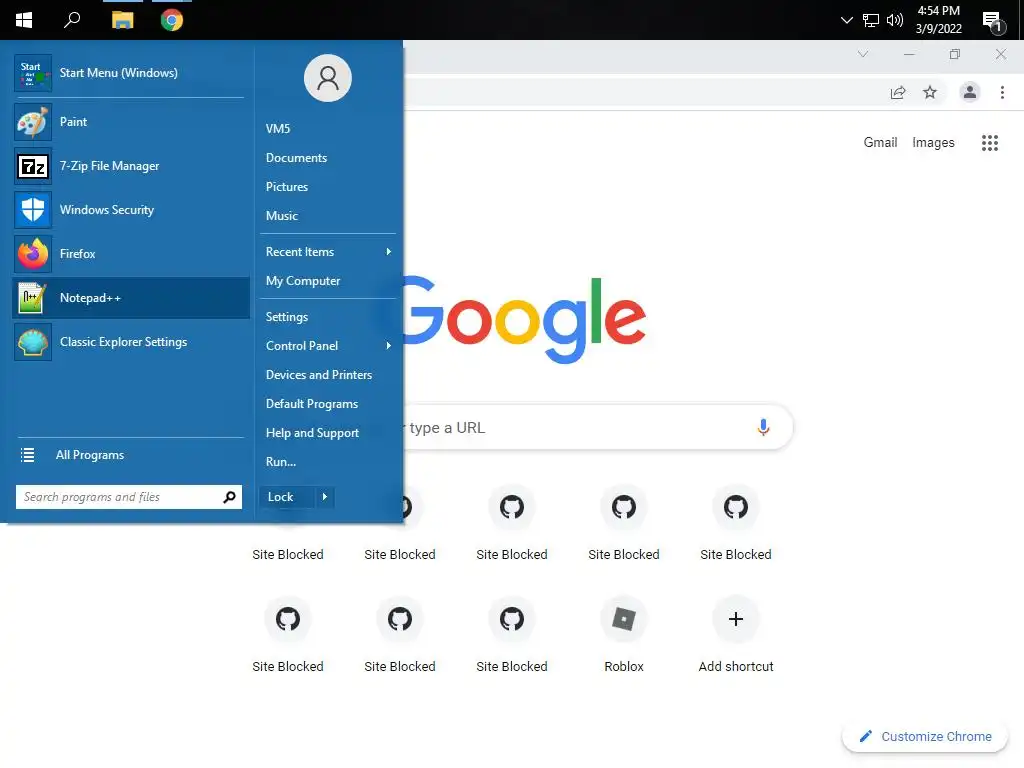The width and height of the screenshot is (1024, 768).
Task: Click the Add shortcut tile
Action: (736, 635)
